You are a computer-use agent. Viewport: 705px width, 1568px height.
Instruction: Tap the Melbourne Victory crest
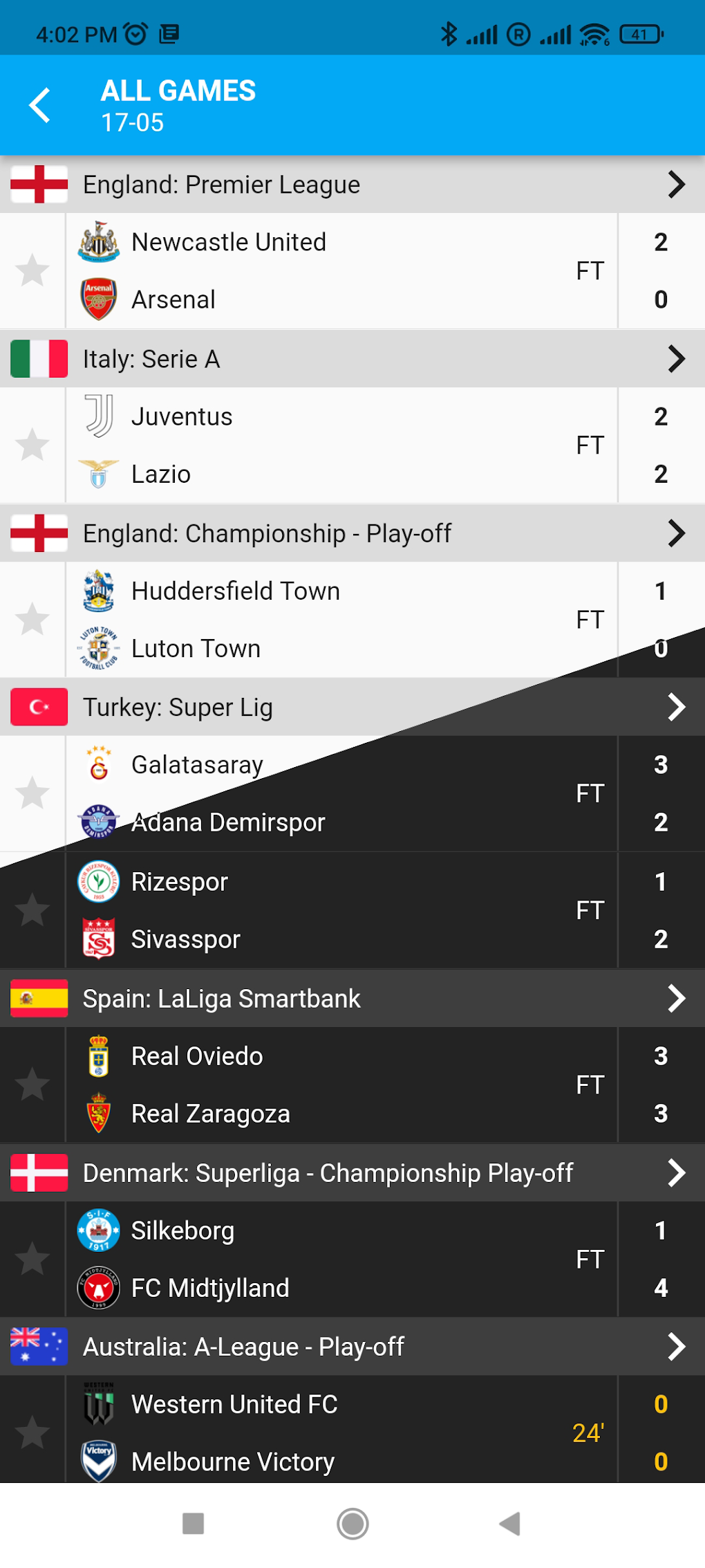coord(99,1461)
